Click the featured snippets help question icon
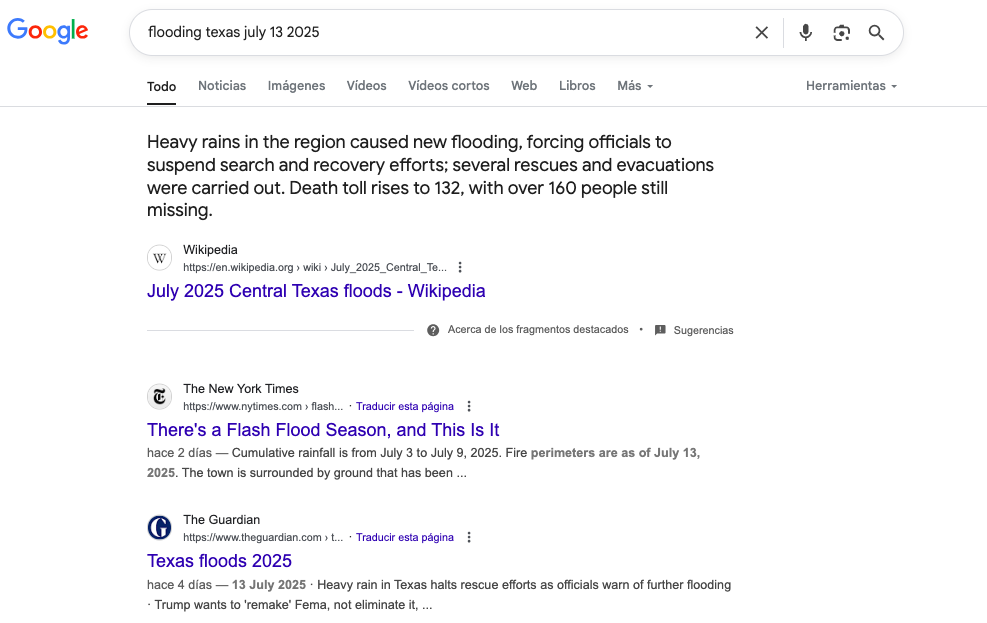 pos(433,330)
